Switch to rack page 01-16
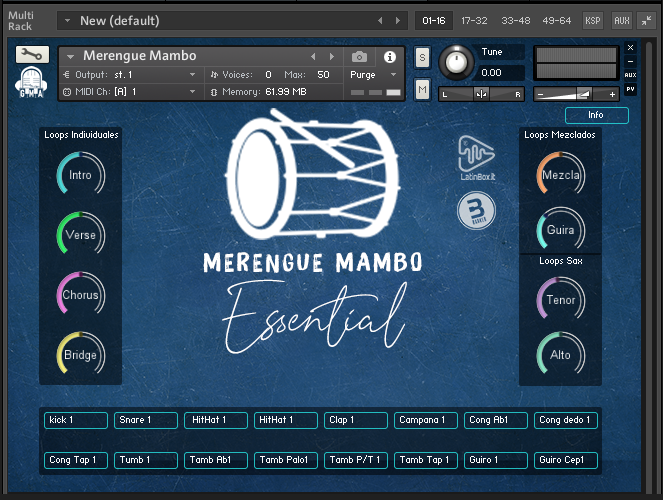The image size is (663, 500). tap(433, 20)
